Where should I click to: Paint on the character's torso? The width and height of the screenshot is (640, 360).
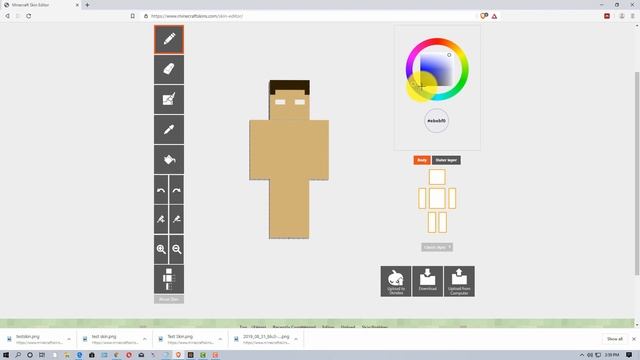click(x=289, y=149)
